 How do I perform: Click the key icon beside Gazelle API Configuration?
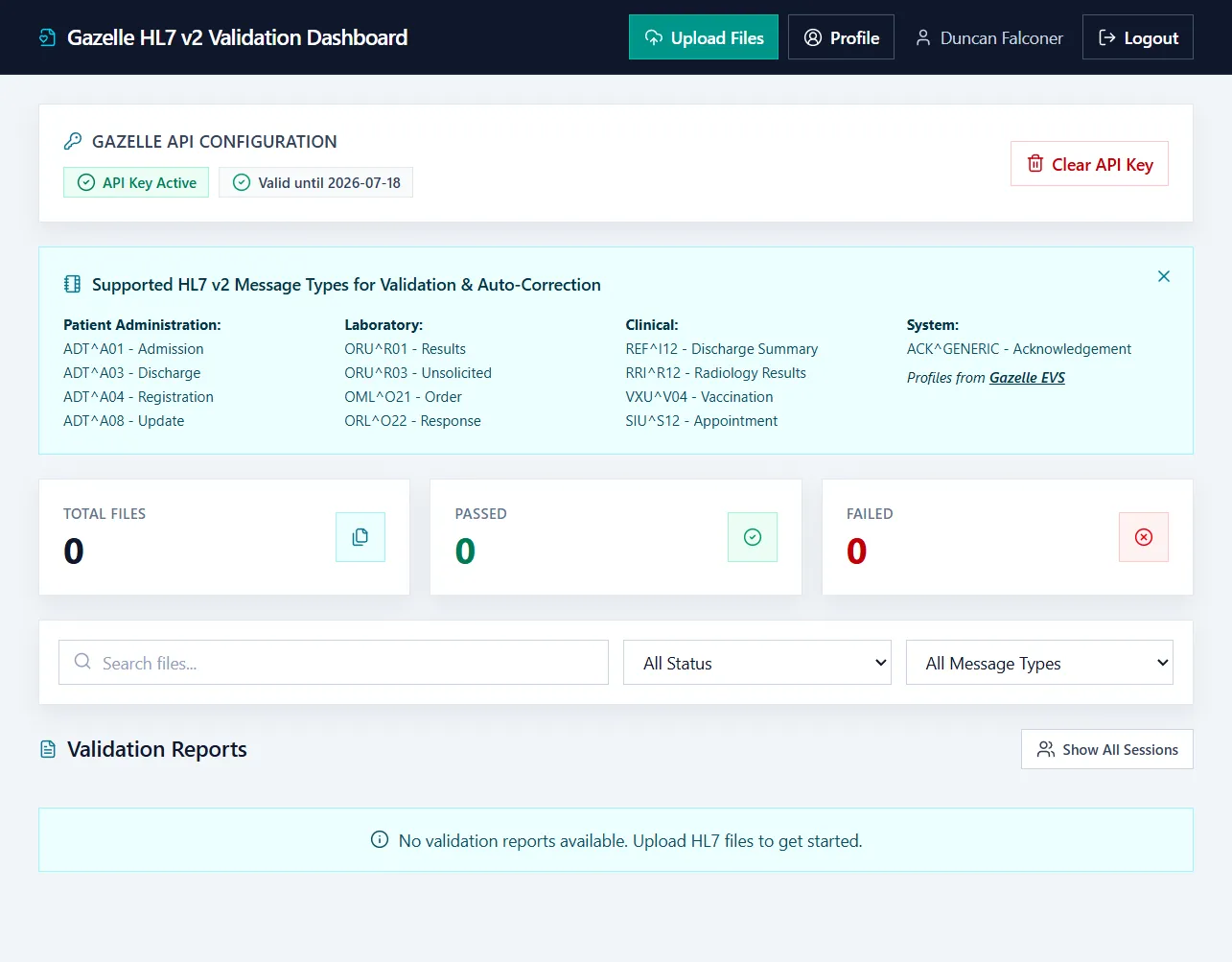click(x=73, y=141)
